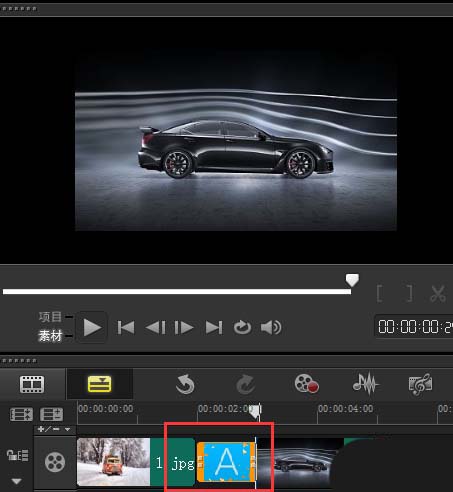This screenshot has height=492, width=453.
Task: Switch to Storyboard view
Action: tap(32, 384)
